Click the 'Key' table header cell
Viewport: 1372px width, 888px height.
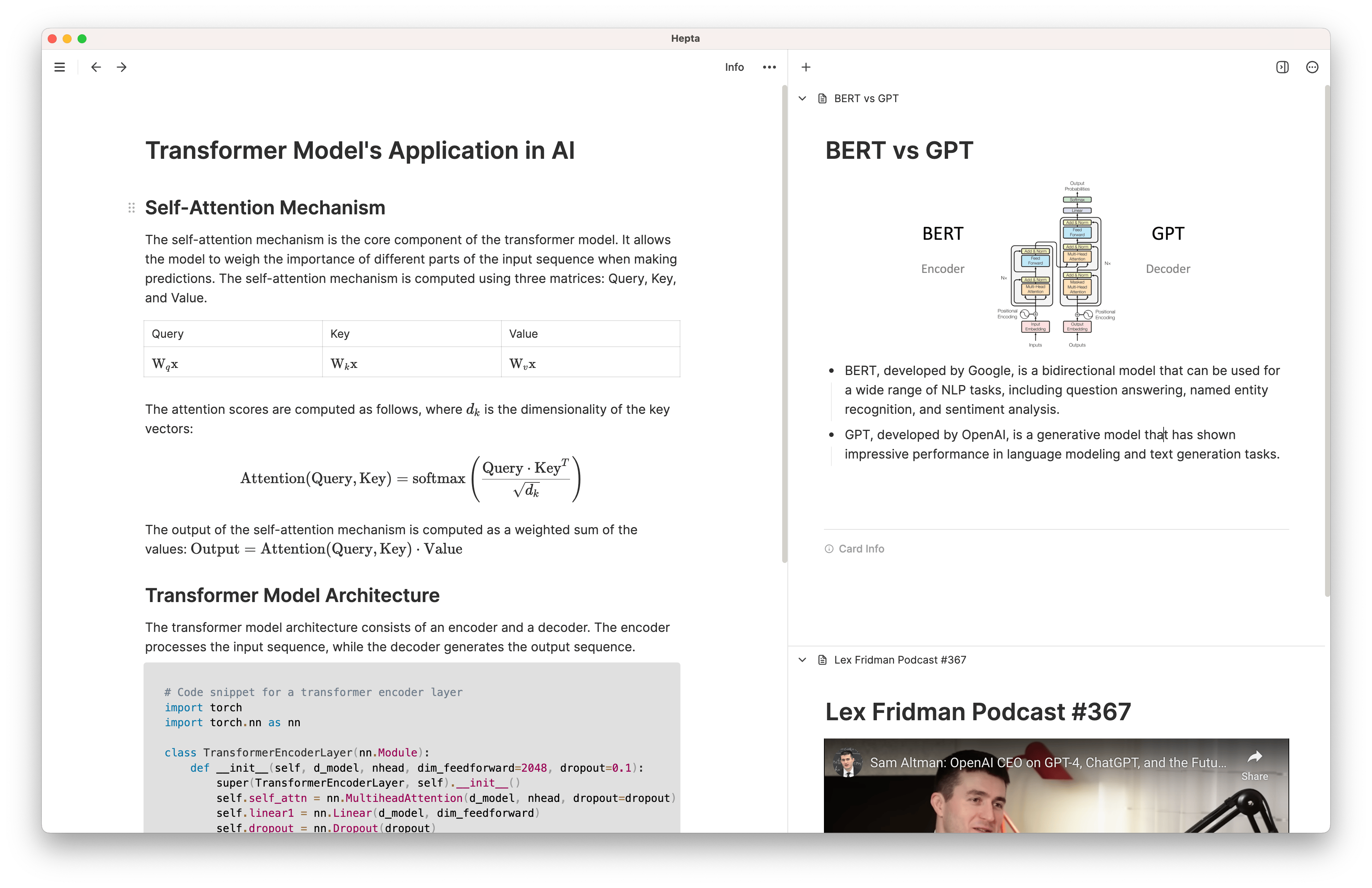tap(412, 334)
